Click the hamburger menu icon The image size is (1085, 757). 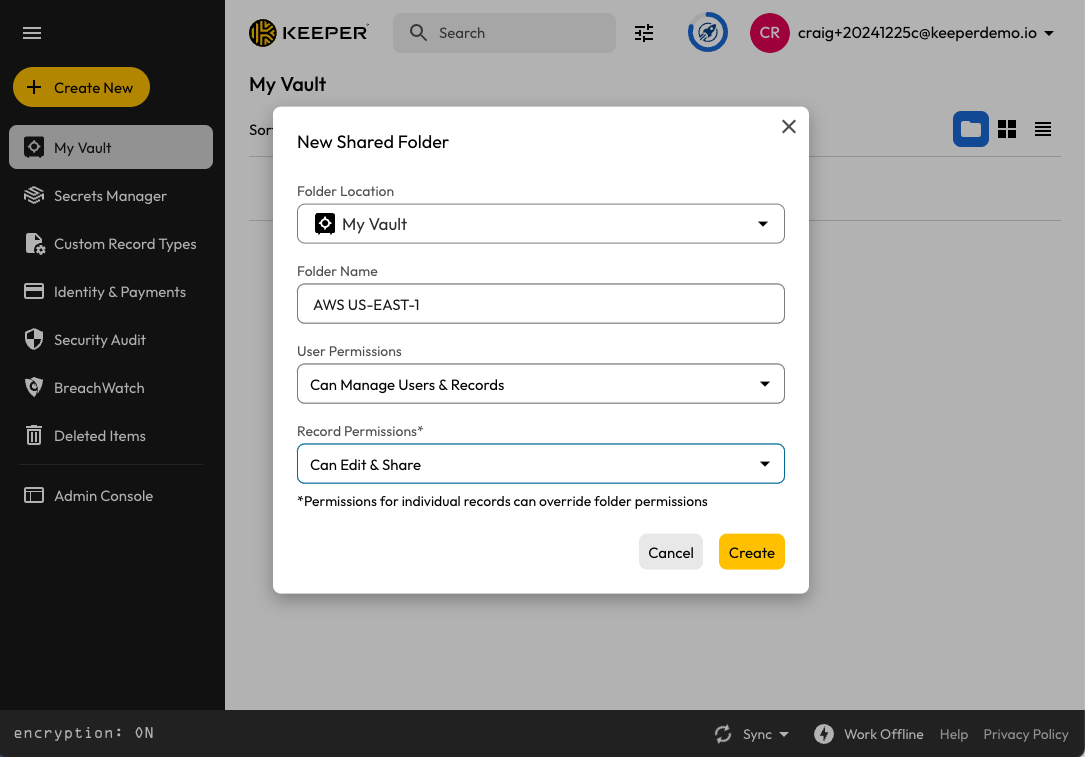[x=32, y=33]
